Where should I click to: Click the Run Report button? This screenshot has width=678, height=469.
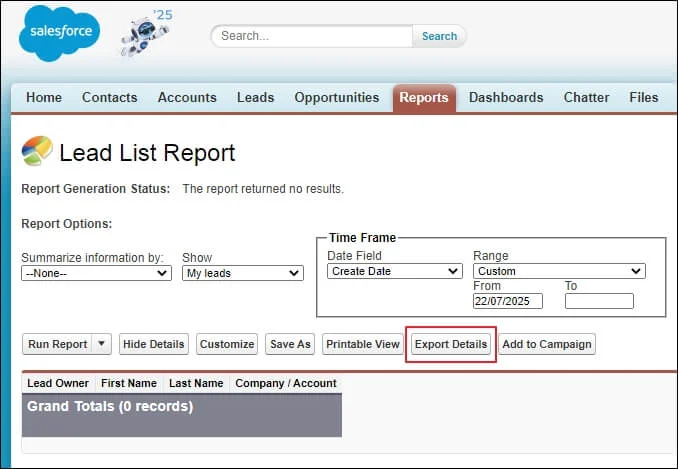point(58,344)
